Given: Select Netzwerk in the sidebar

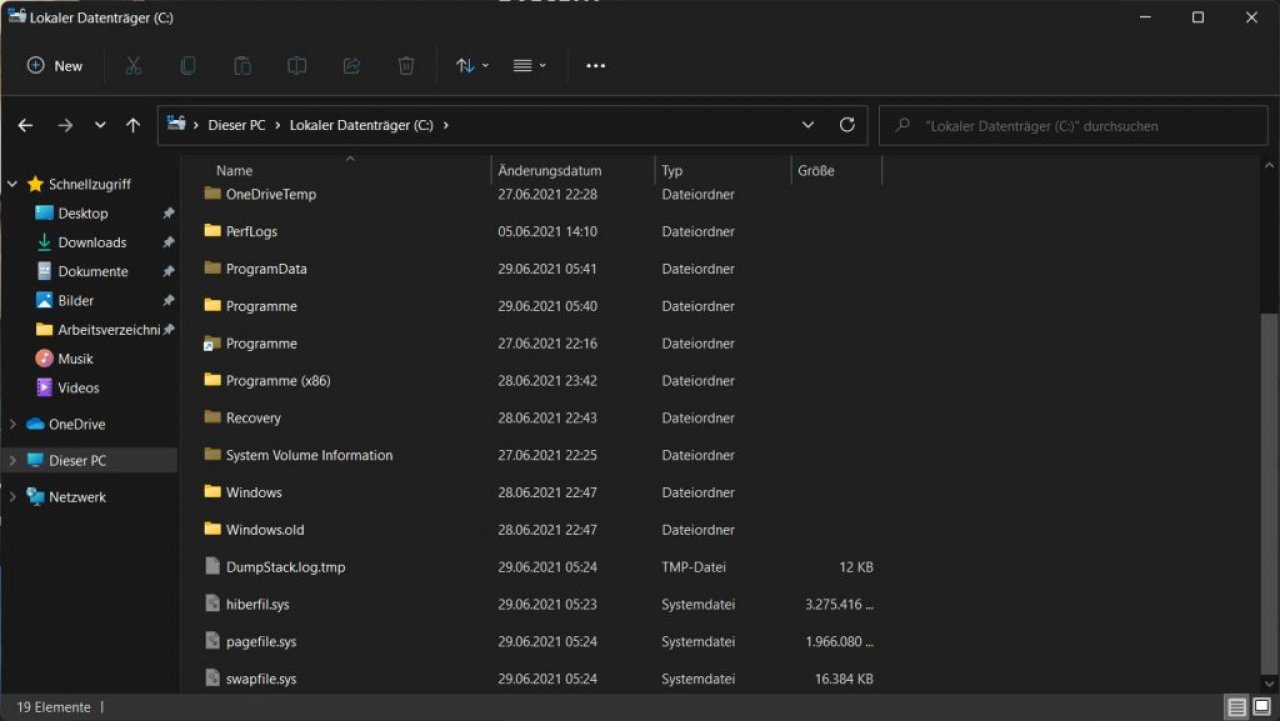Looking at the screenshot, I should (x=77, y=497).
